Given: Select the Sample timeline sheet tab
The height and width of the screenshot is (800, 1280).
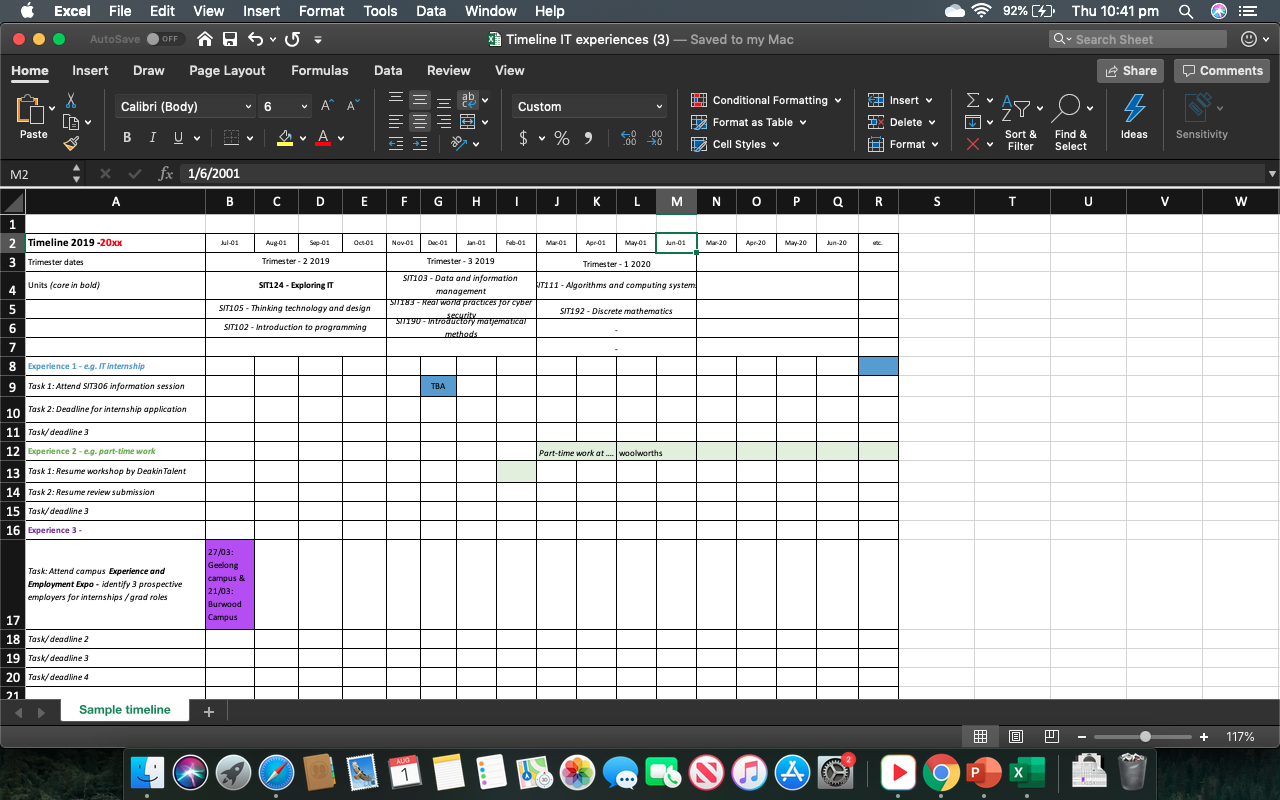Looking at the screenshot, I should click(125, 710).
